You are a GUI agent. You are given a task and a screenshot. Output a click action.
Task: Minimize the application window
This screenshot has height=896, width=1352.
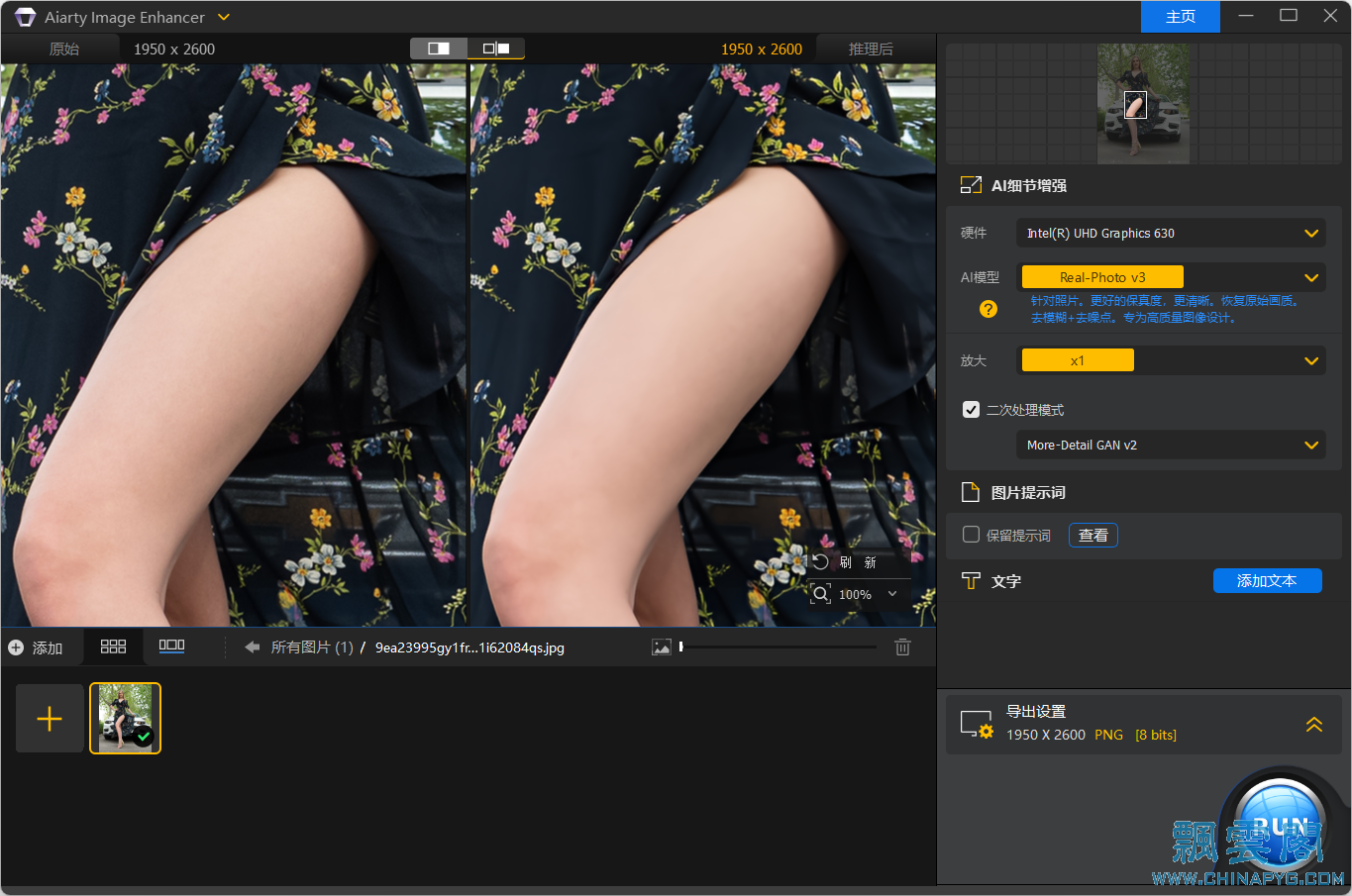(x=1246, y=16)
